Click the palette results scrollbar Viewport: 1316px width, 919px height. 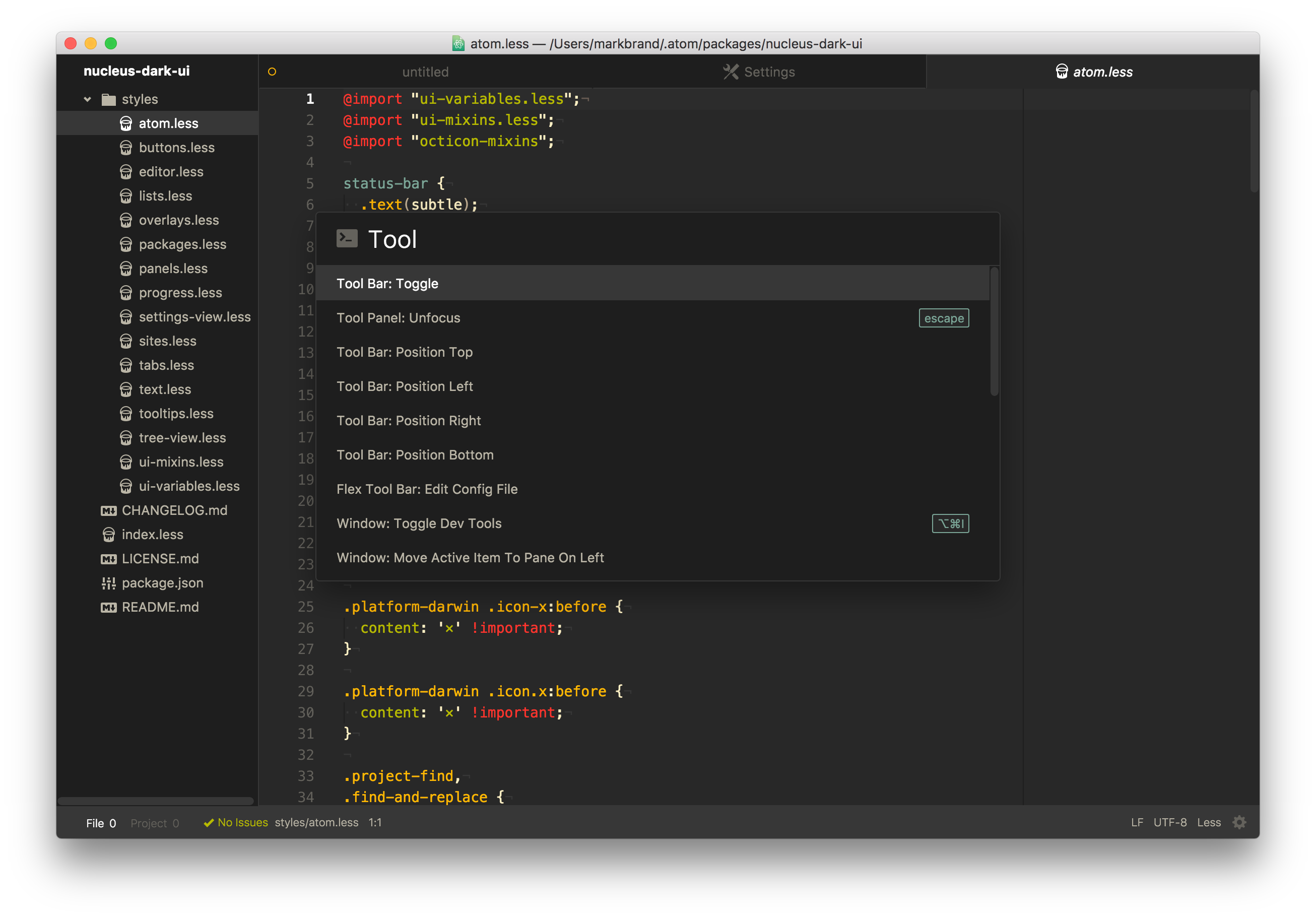(994, 332)
